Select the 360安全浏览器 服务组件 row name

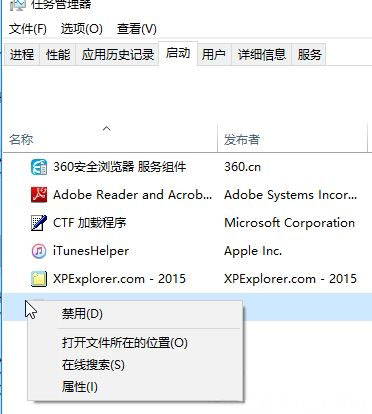(120, 167)
